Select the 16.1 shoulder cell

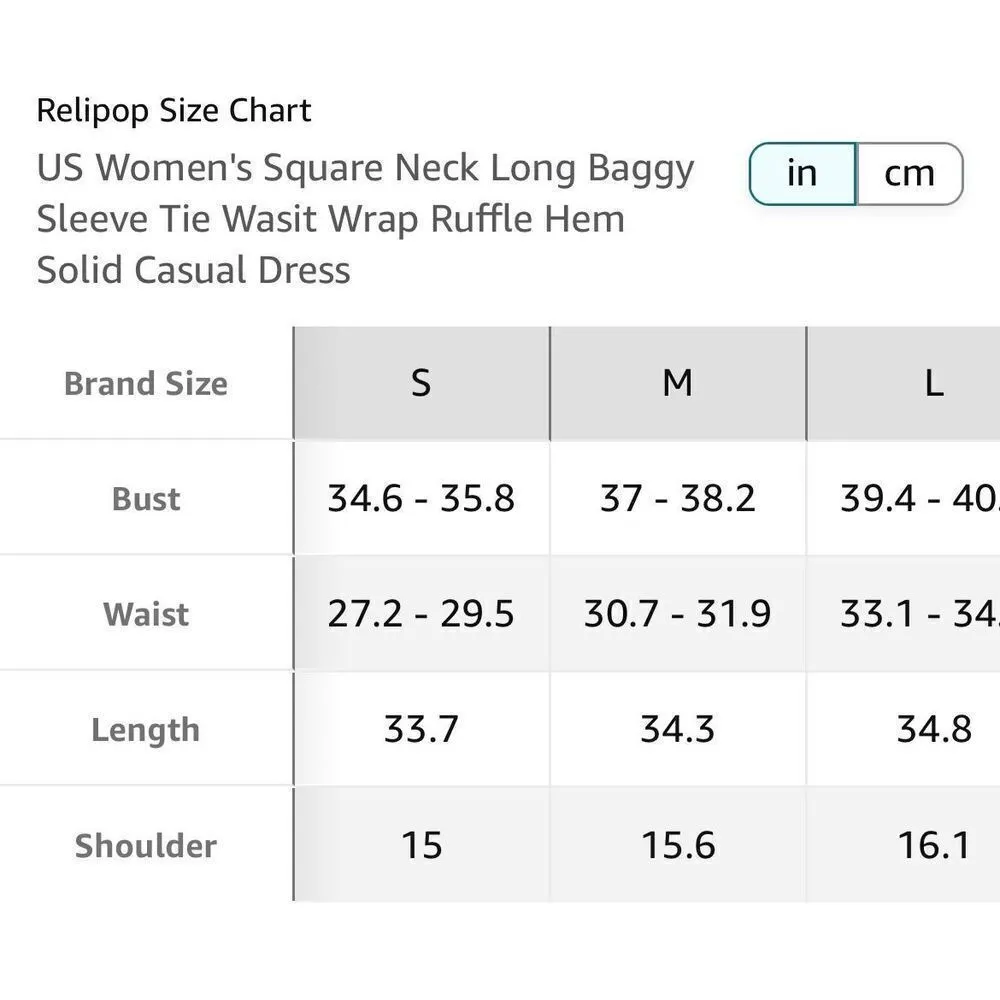pyautogui.click(x=933, y=845)
